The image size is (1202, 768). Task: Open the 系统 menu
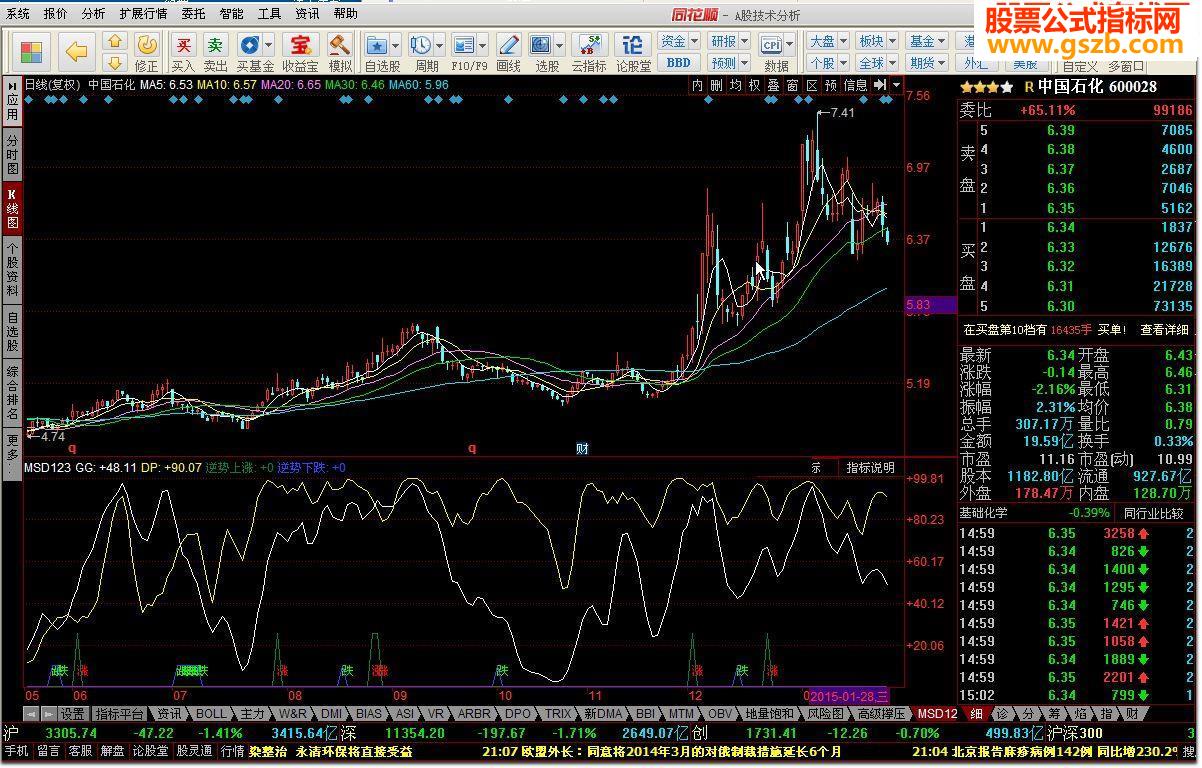[x=18, y=14]
